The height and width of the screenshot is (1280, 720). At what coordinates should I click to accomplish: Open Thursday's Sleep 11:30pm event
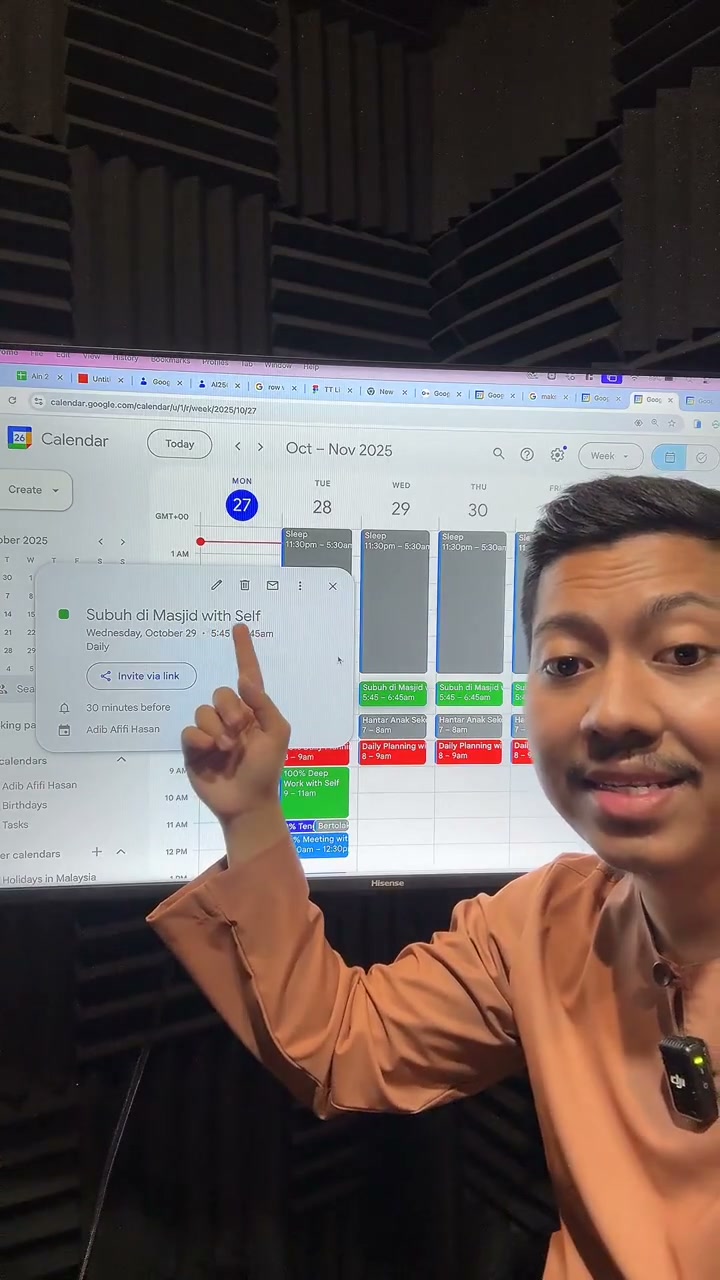471,602
